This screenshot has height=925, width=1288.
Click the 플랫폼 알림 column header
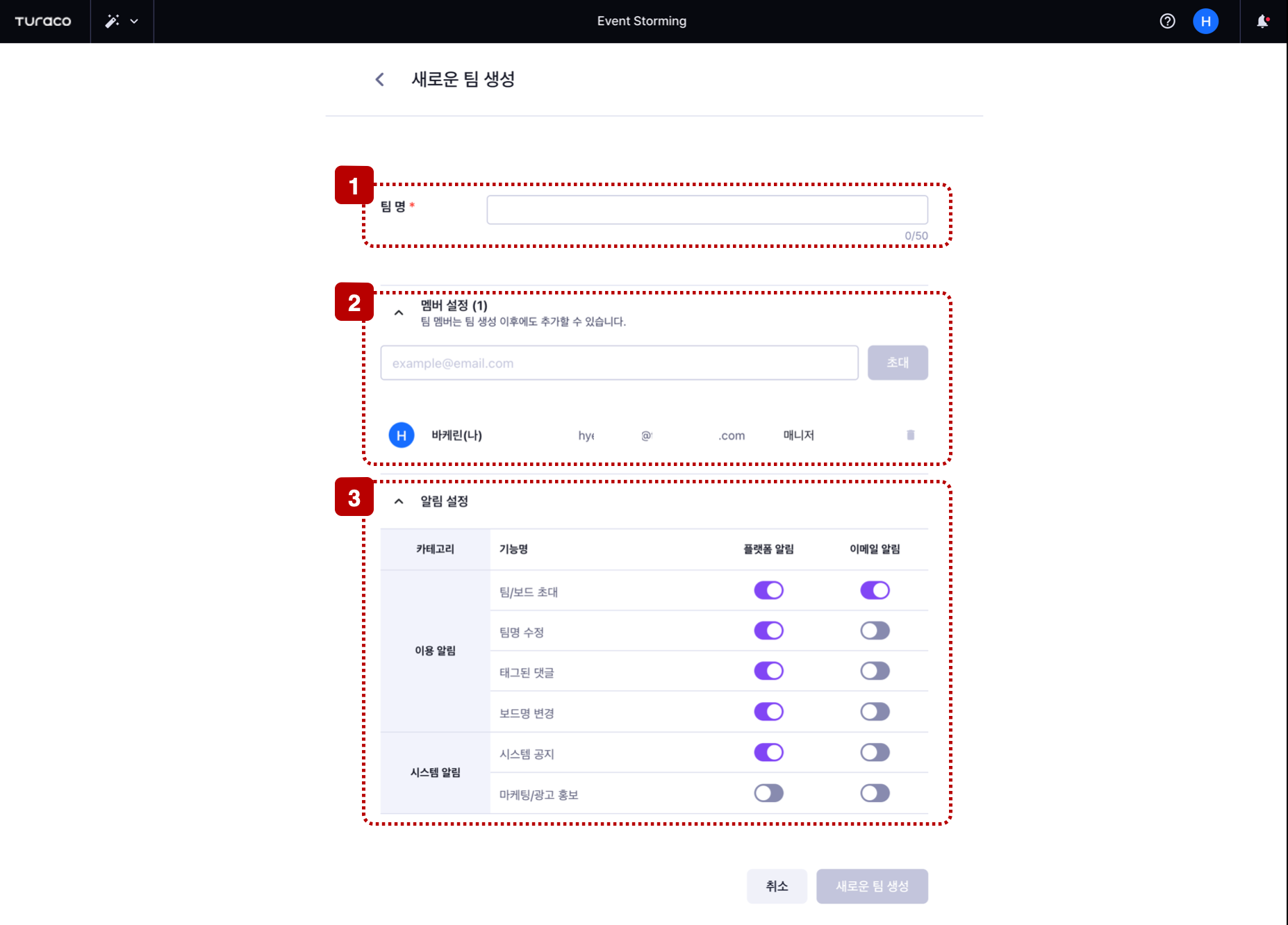(x=768, y=549)
